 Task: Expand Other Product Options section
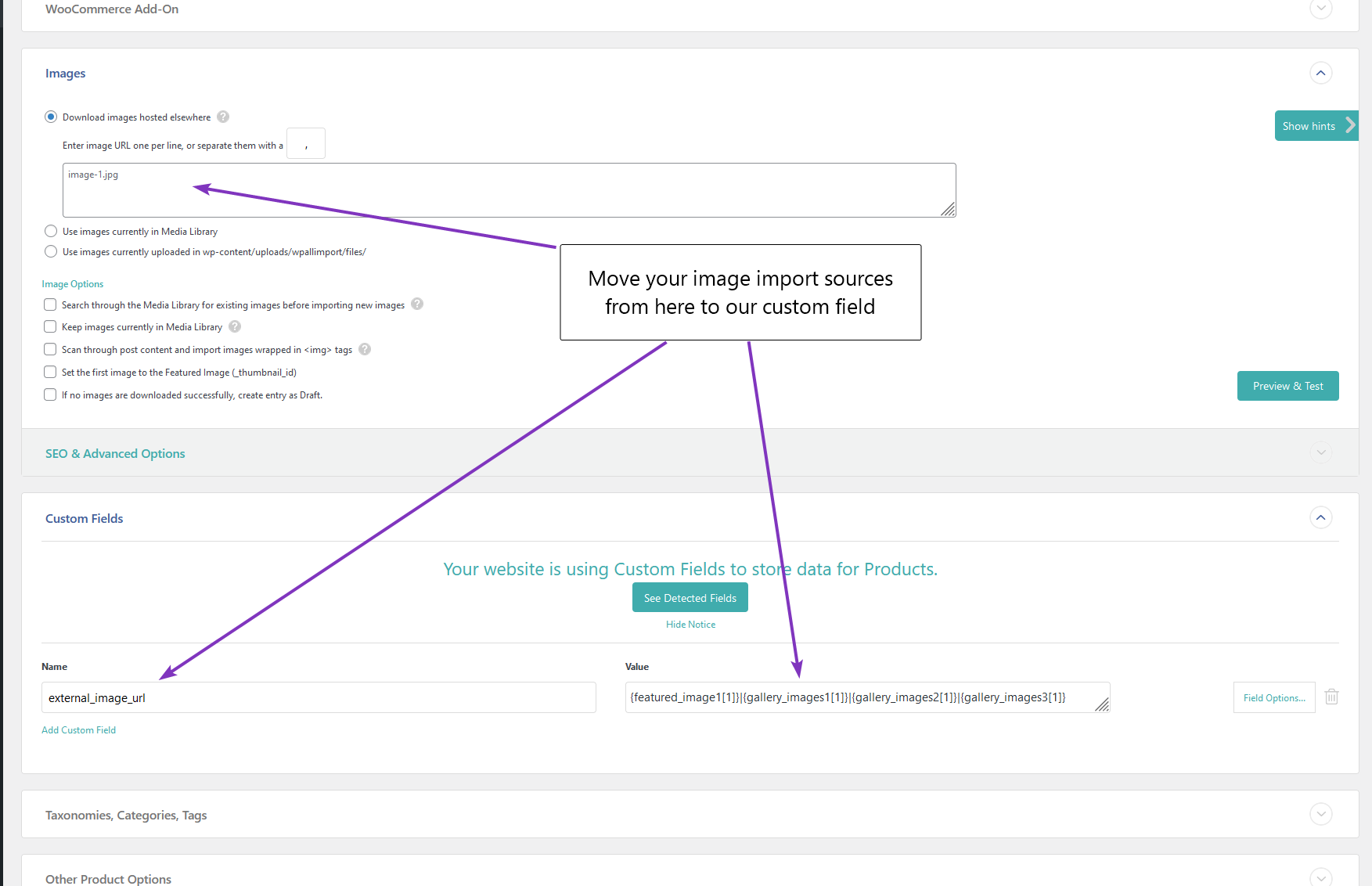pos(1320,877)
